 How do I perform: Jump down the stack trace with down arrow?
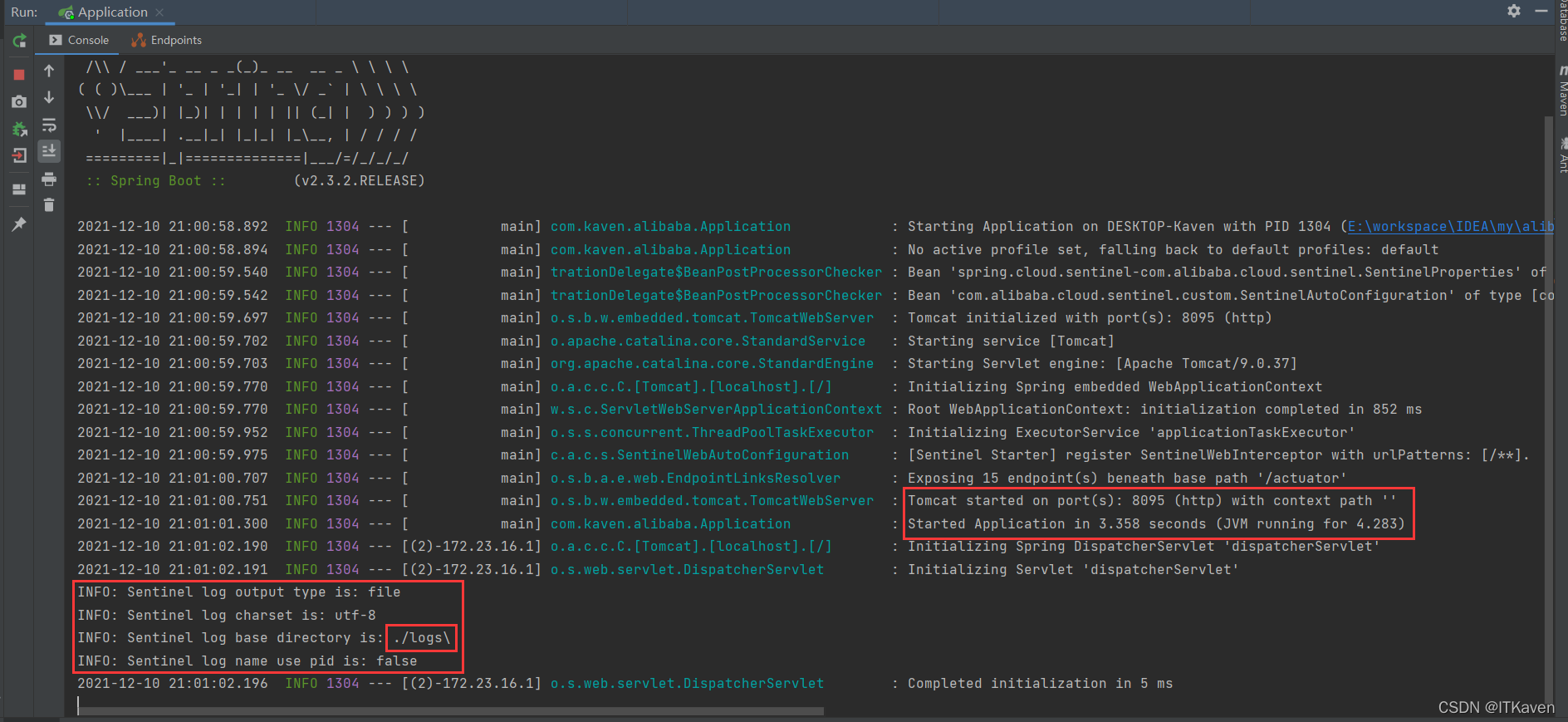49,97
